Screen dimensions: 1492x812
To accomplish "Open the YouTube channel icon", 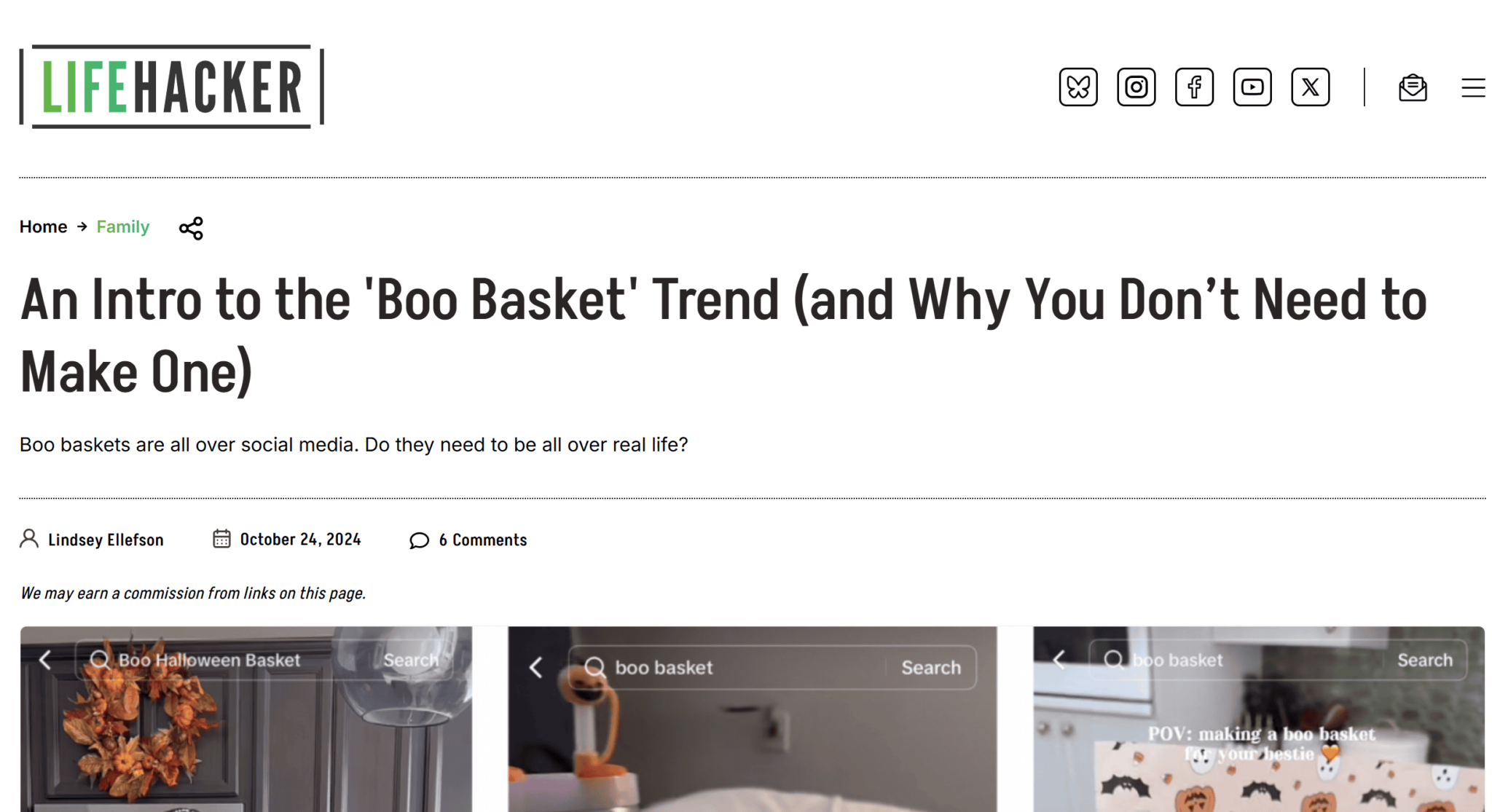I will pyautogui.click(x=1252, y=87).
